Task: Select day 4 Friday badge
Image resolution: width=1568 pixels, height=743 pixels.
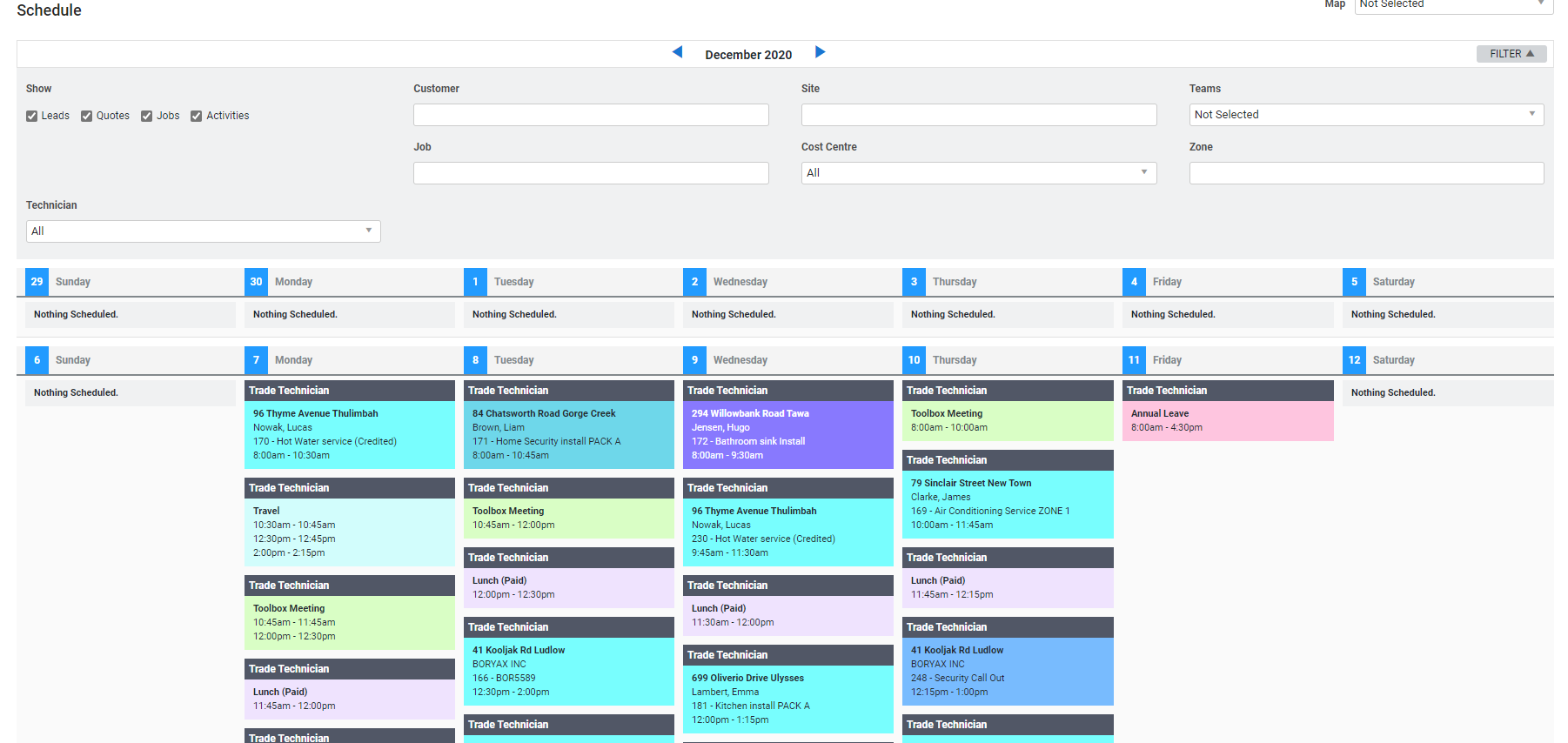Action: click(1134, 282)
